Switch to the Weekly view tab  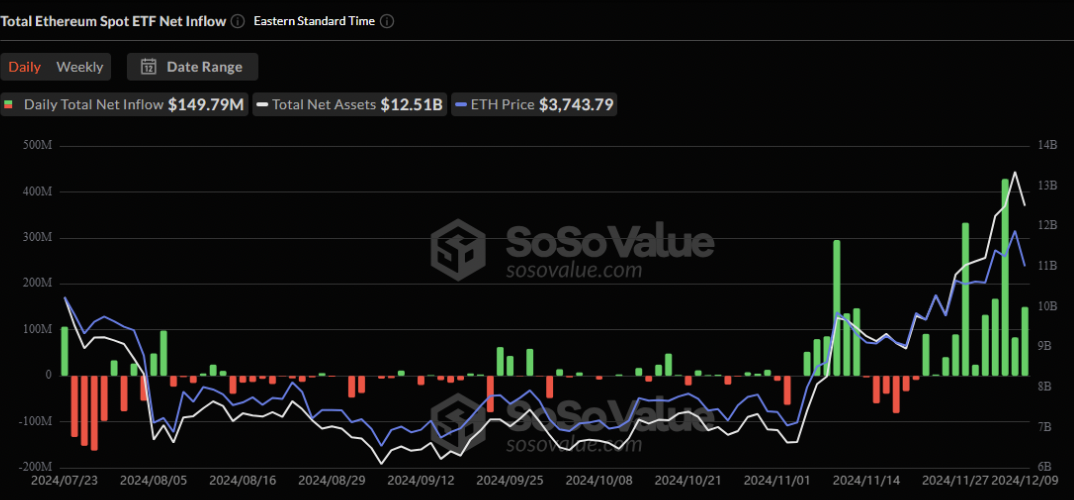pos(80,67)
